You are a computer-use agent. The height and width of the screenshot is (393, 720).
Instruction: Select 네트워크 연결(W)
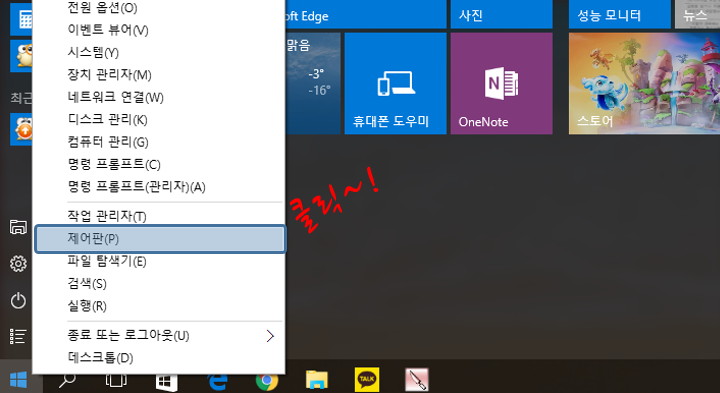coord(159,97)
